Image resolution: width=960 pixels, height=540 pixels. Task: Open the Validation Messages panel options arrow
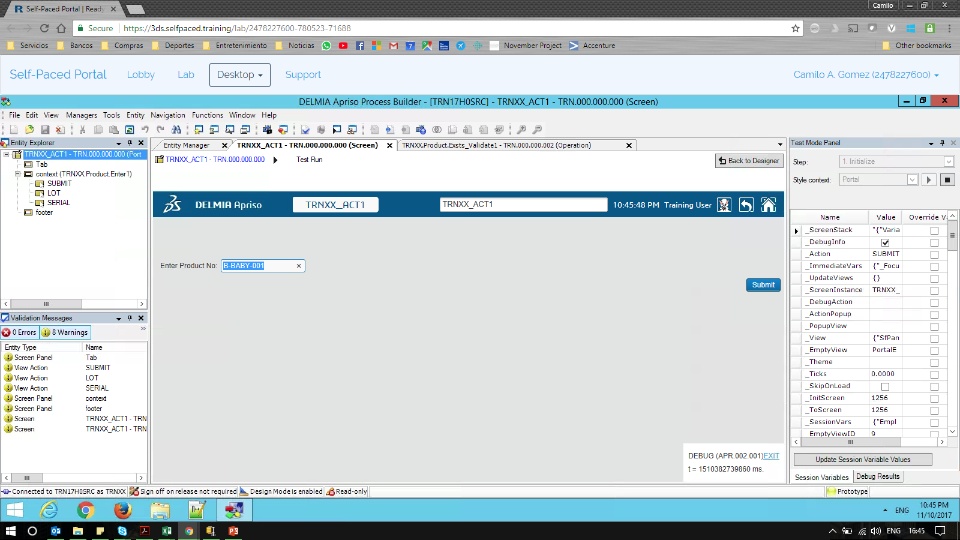(118, 318)
